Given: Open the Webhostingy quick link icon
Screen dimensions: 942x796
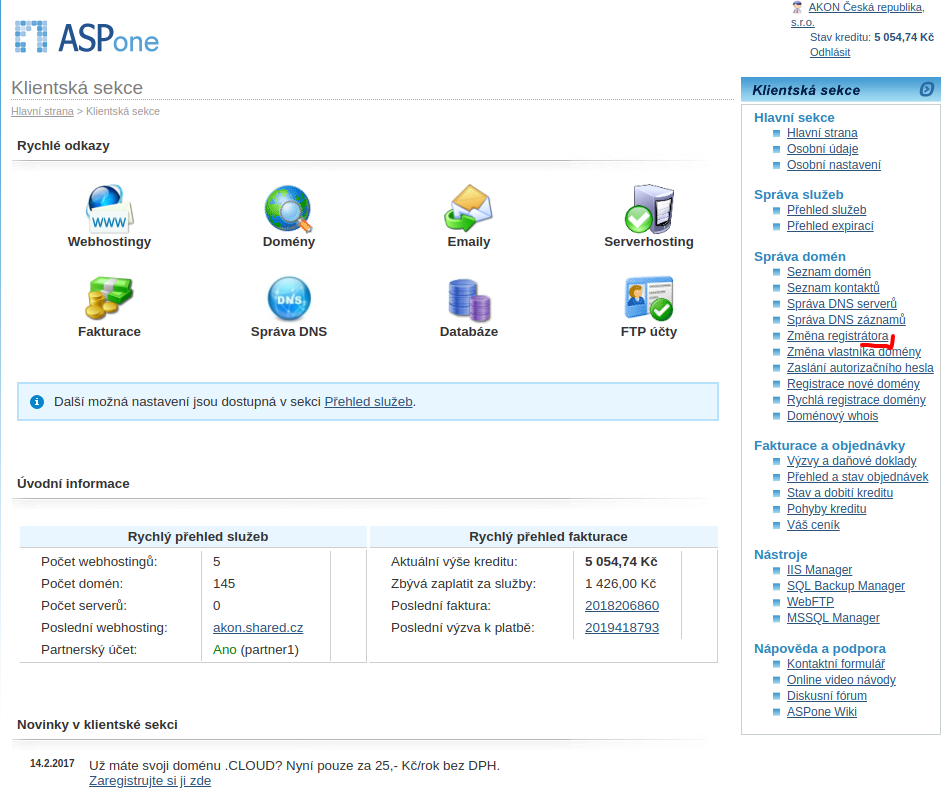Looking at the screenshot, I should [x=109, y=209].
